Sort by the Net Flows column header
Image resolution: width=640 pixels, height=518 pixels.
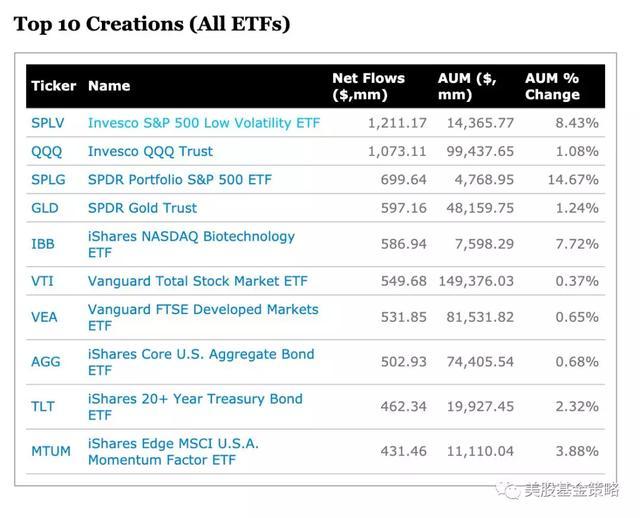pos(368,86)
